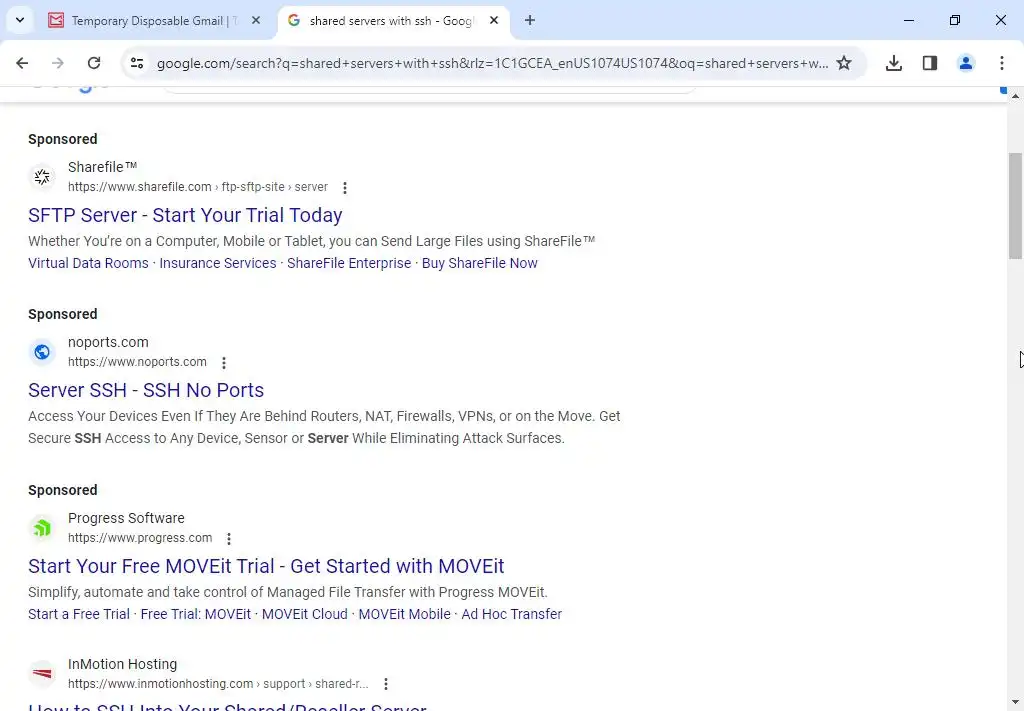
Task: Open How to SSH Into Your Shared/Reseller Server
Action: click(x=227, y=706)
